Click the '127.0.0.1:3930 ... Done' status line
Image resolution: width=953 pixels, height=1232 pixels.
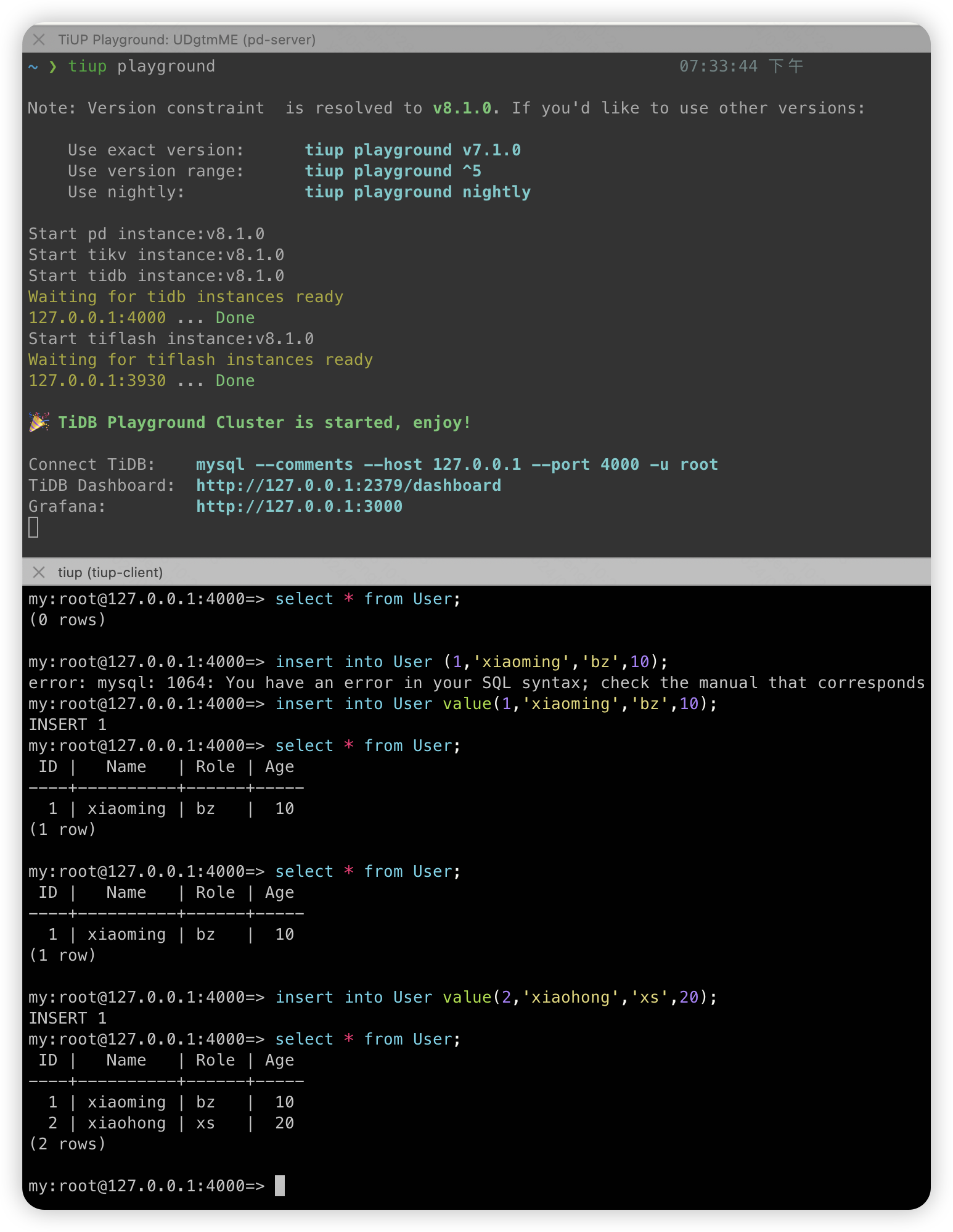pos(141,380)
